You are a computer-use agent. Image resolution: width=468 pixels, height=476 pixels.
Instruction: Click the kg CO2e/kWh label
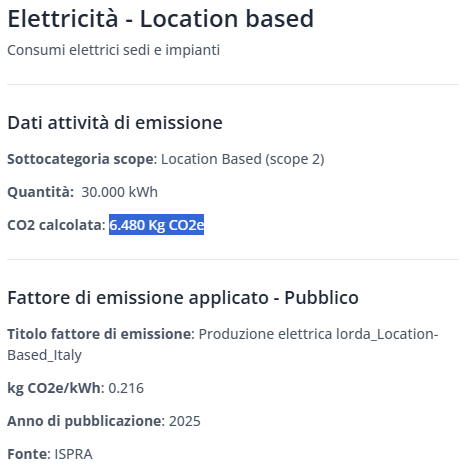[x=55, y=388]
